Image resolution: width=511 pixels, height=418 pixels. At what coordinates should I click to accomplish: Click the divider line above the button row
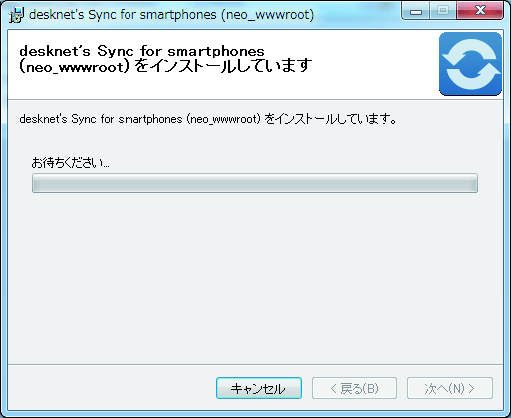(255, 364)
